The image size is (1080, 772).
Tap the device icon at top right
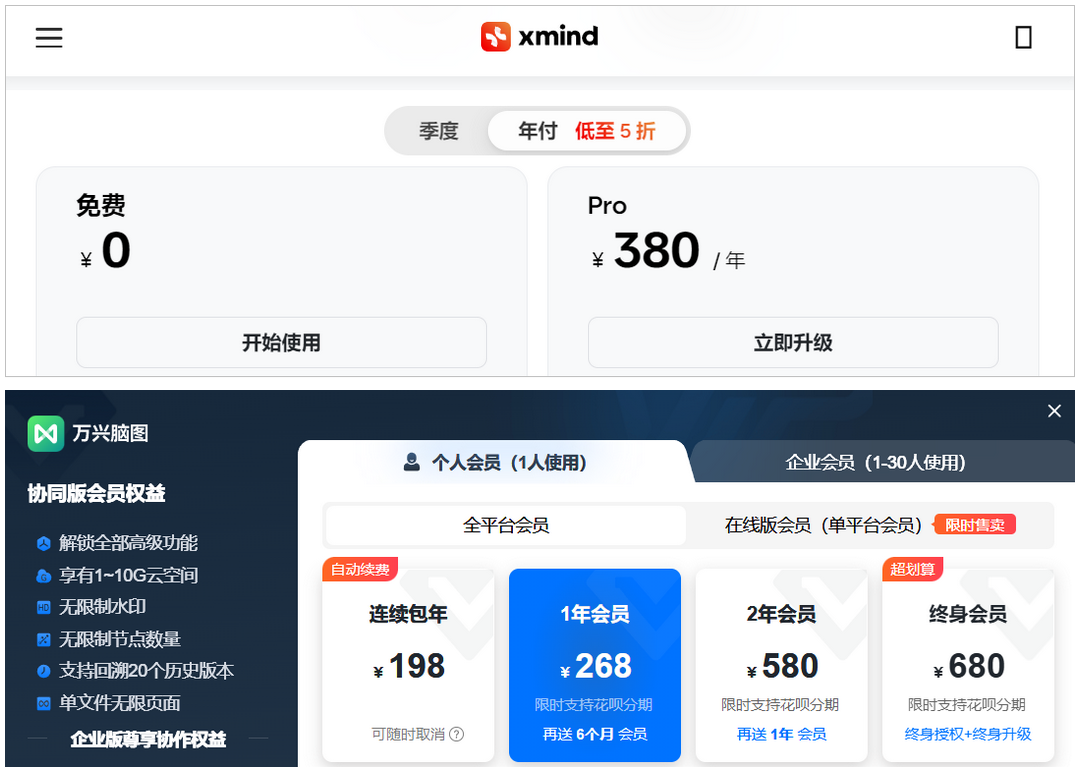point(1023,38)
